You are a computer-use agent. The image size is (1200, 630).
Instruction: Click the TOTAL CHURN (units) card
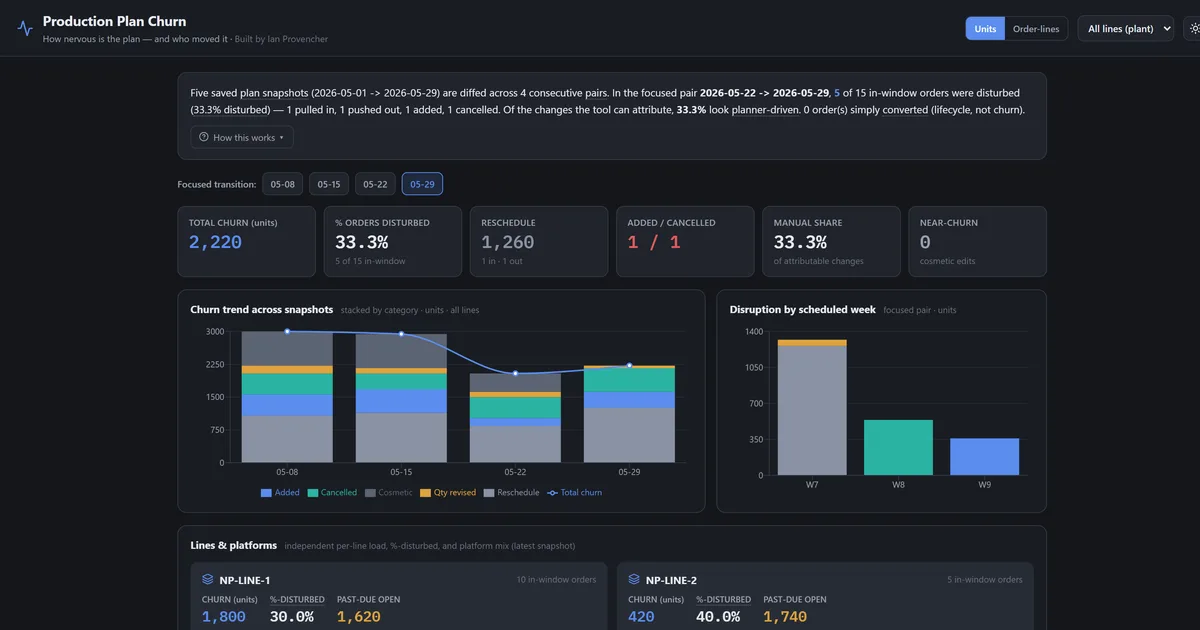pos(247,241)
